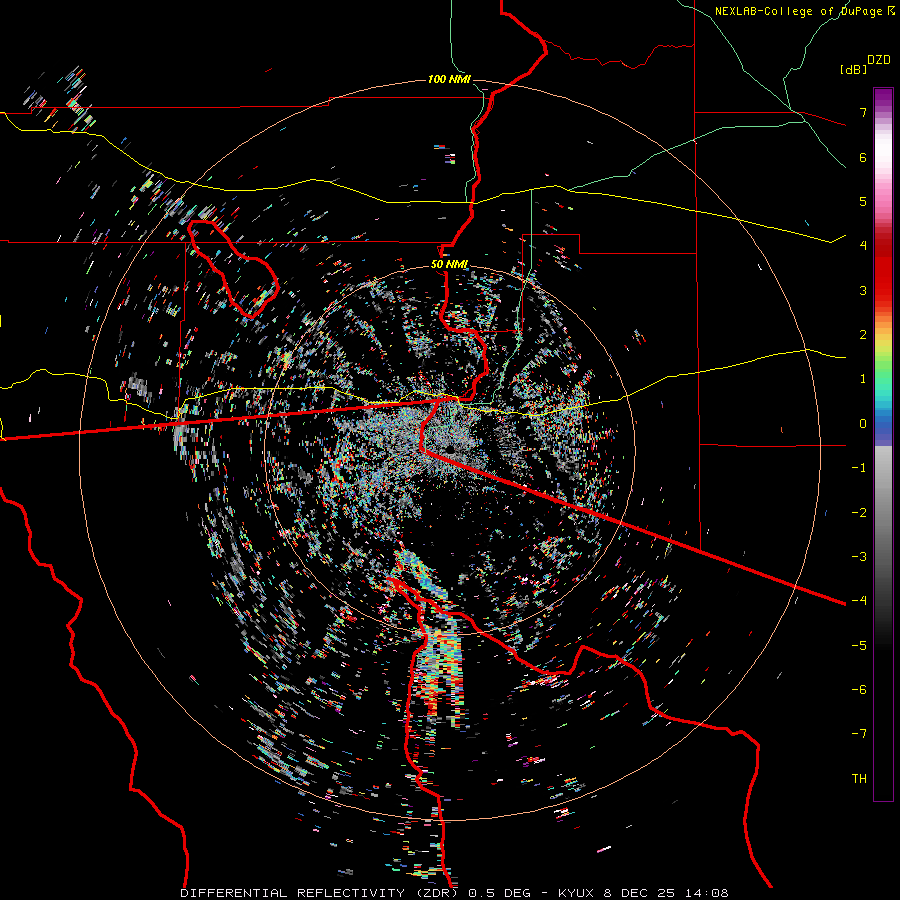Click the -6 scale value

coord(859,689)
